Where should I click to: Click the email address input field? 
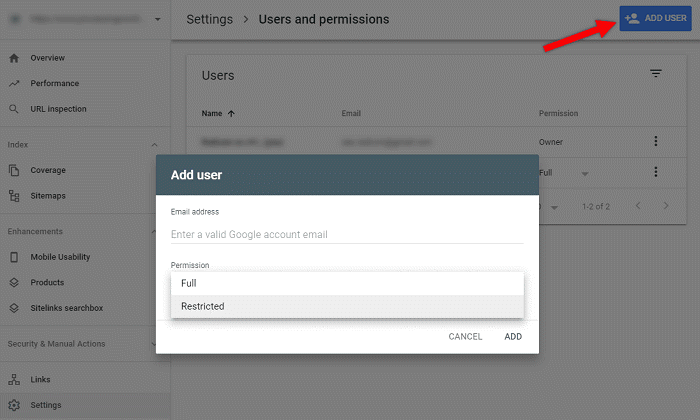347,234
